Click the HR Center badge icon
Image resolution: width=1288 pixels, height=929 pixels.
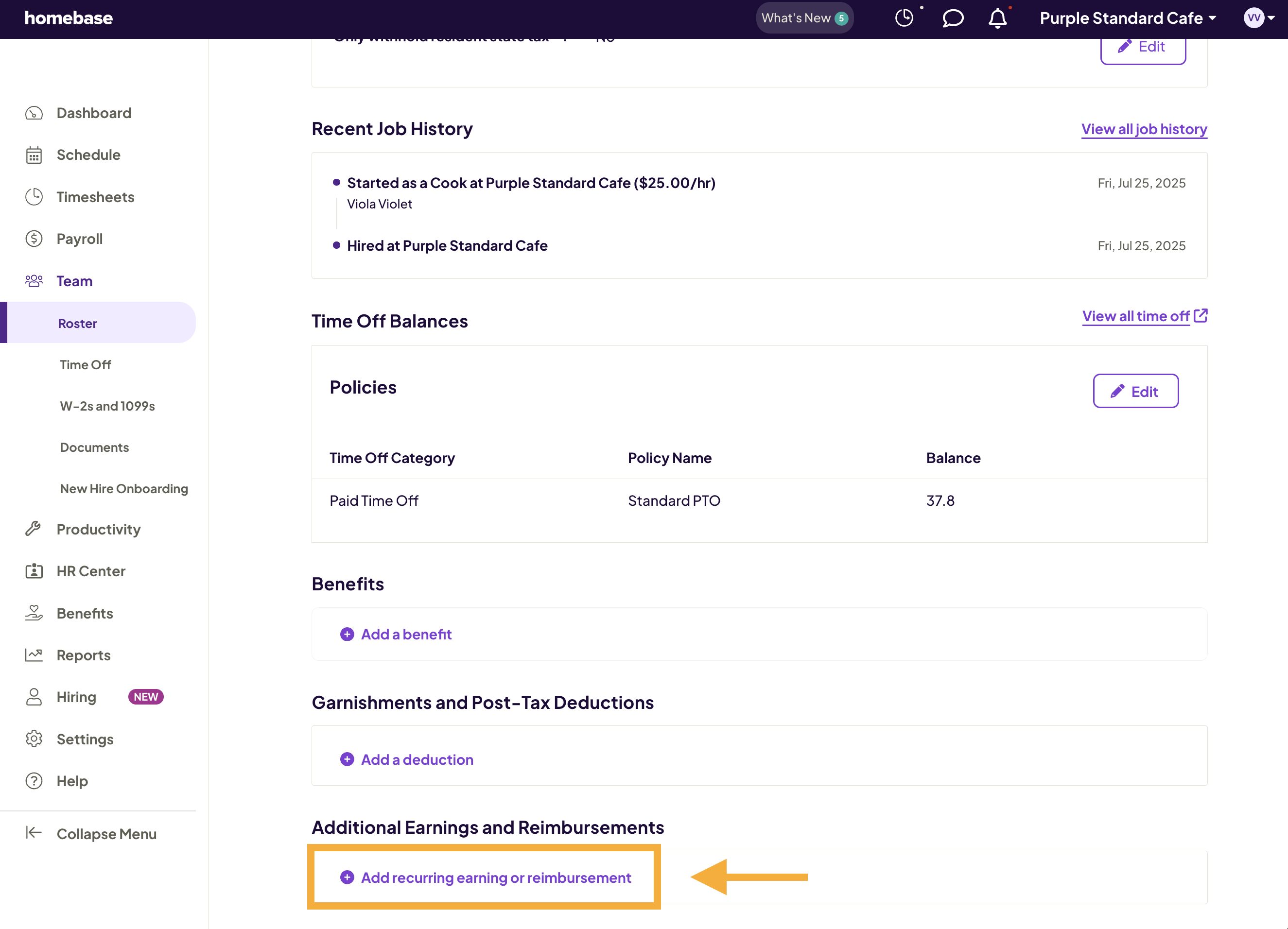pyautogui.click(x=34, y=571)
